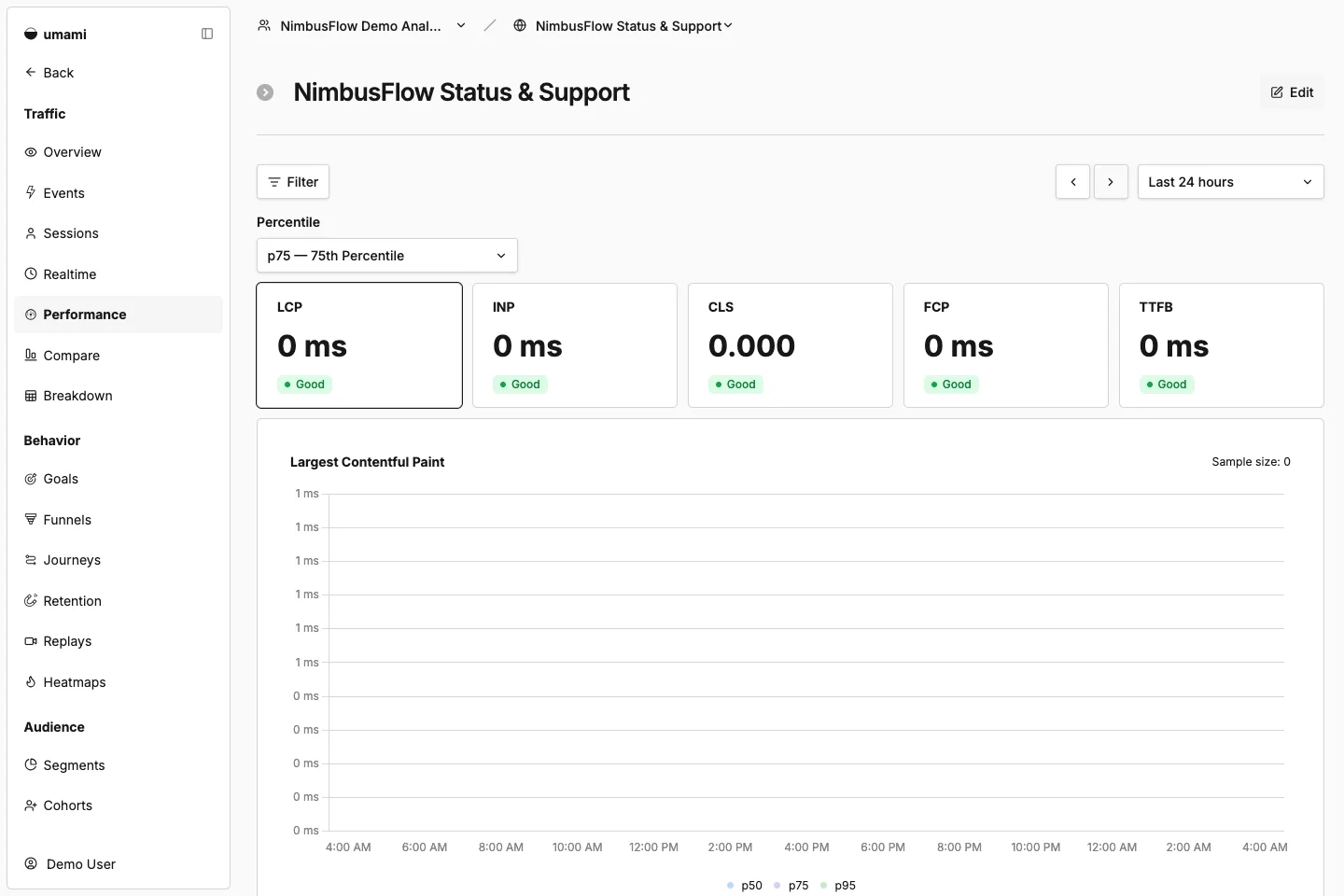1344x896 pixels.
Task: Click the Back arrow icon
Action: tap(31, 72)
